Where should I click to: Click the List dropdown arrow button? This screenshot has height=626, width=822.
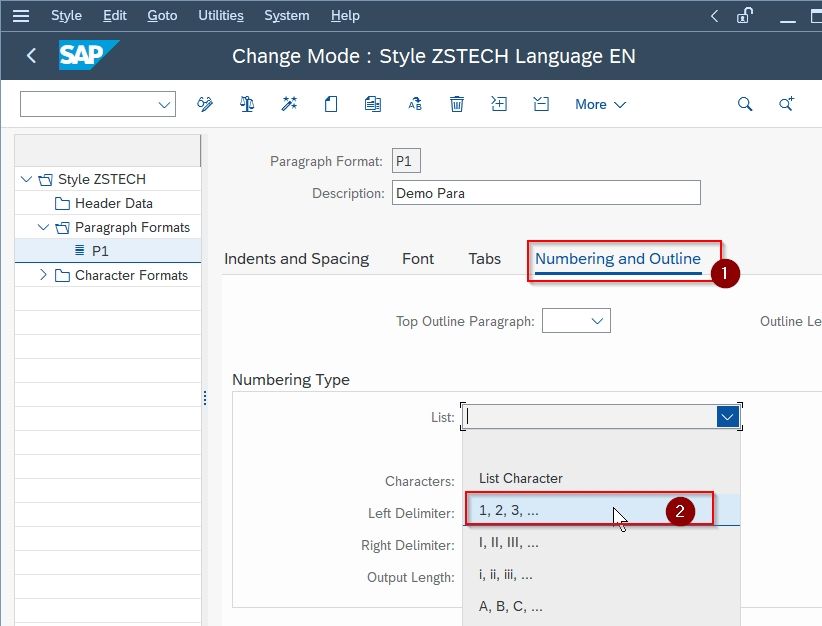[x=728, y=417]
